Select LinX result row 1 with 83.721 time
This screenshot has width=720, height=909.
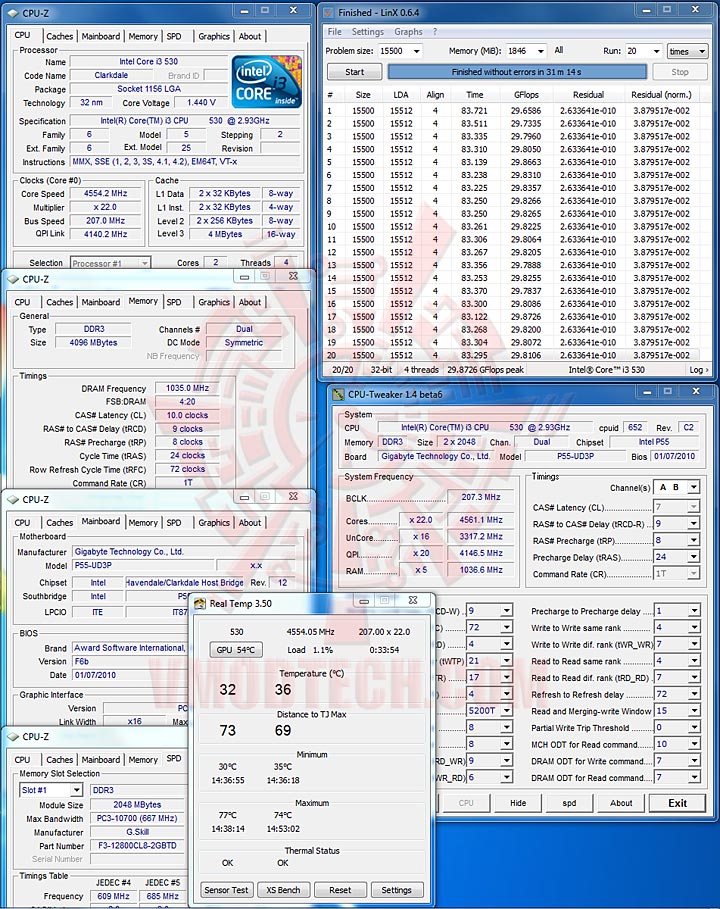tap(512, 111)
